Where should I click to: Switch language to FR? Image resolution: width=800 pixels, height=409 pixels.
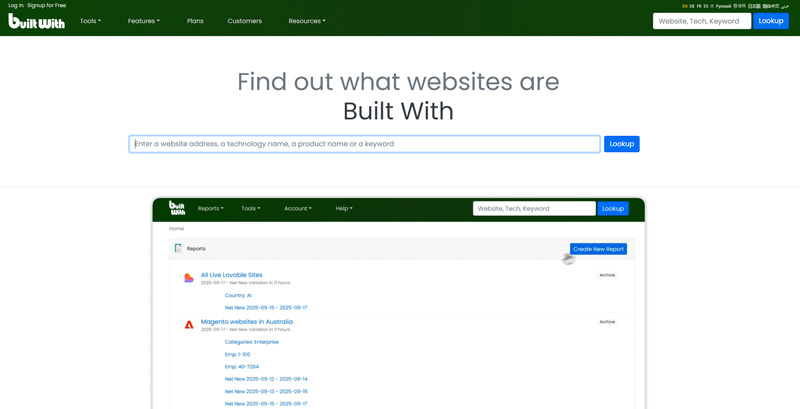click(x=699, y=6)
